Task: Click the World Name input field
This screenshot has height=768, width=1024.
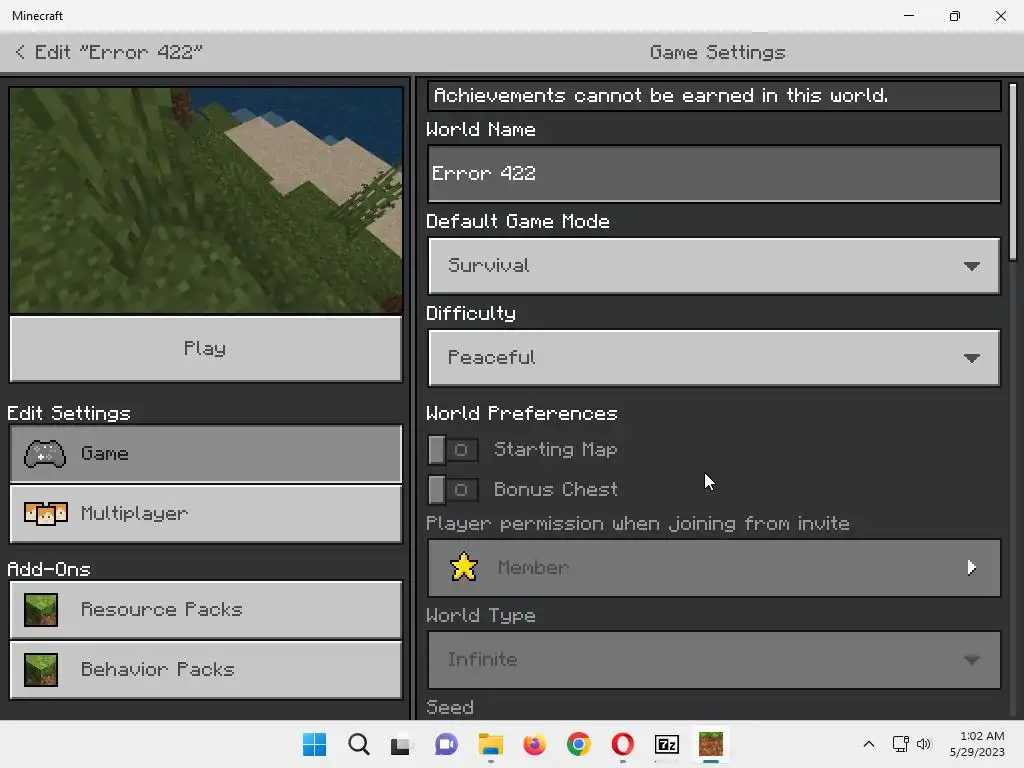Action: (x=714, y=174)
